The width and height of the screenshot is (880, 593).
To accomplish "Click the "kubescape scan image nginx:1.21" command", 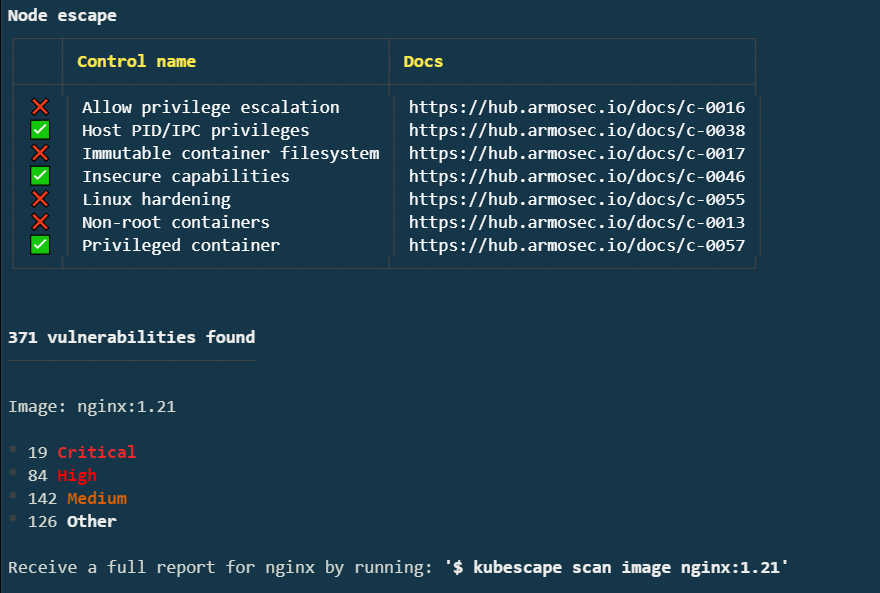I will click(x=626, y=567).
